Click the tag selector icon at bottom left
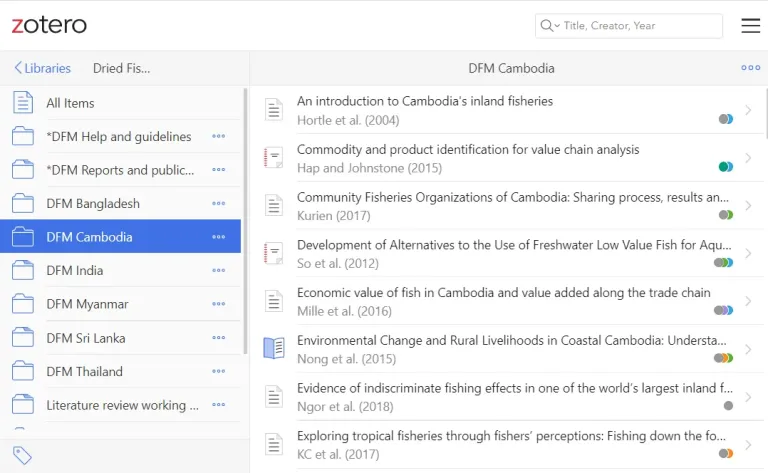 22,456
